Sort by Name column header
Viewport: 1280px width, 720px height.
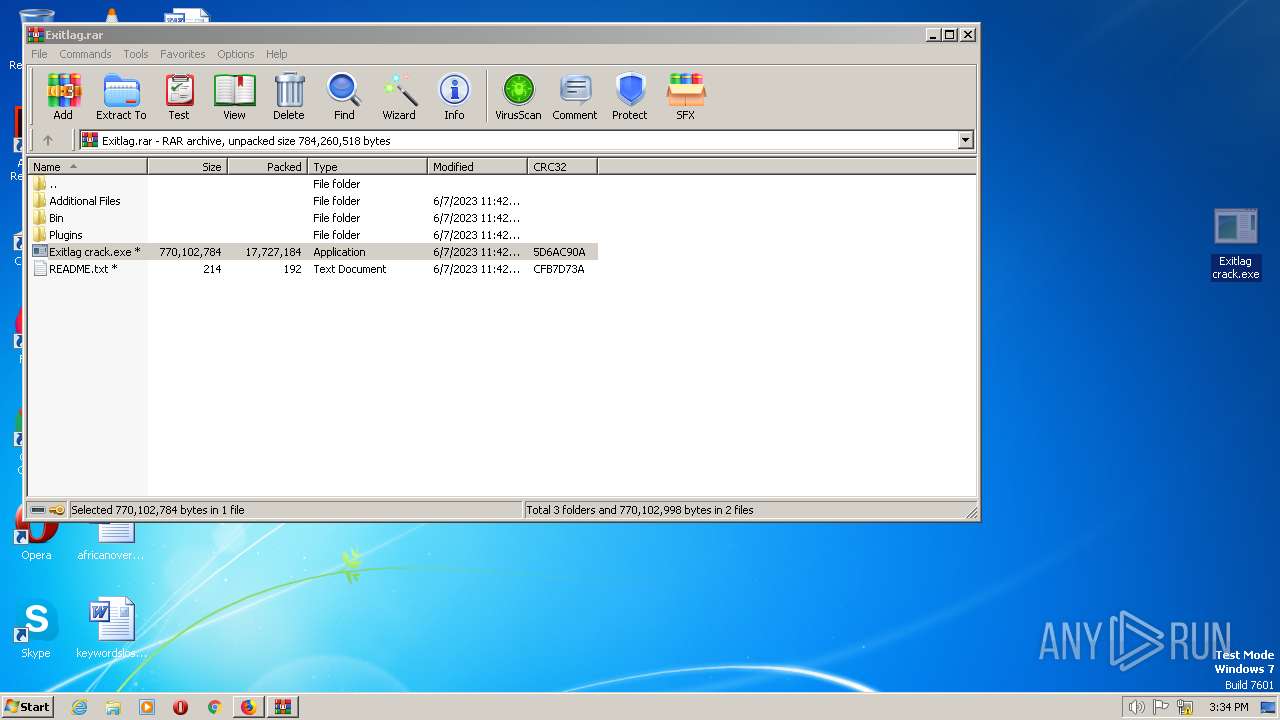click(x=88, y=167)
